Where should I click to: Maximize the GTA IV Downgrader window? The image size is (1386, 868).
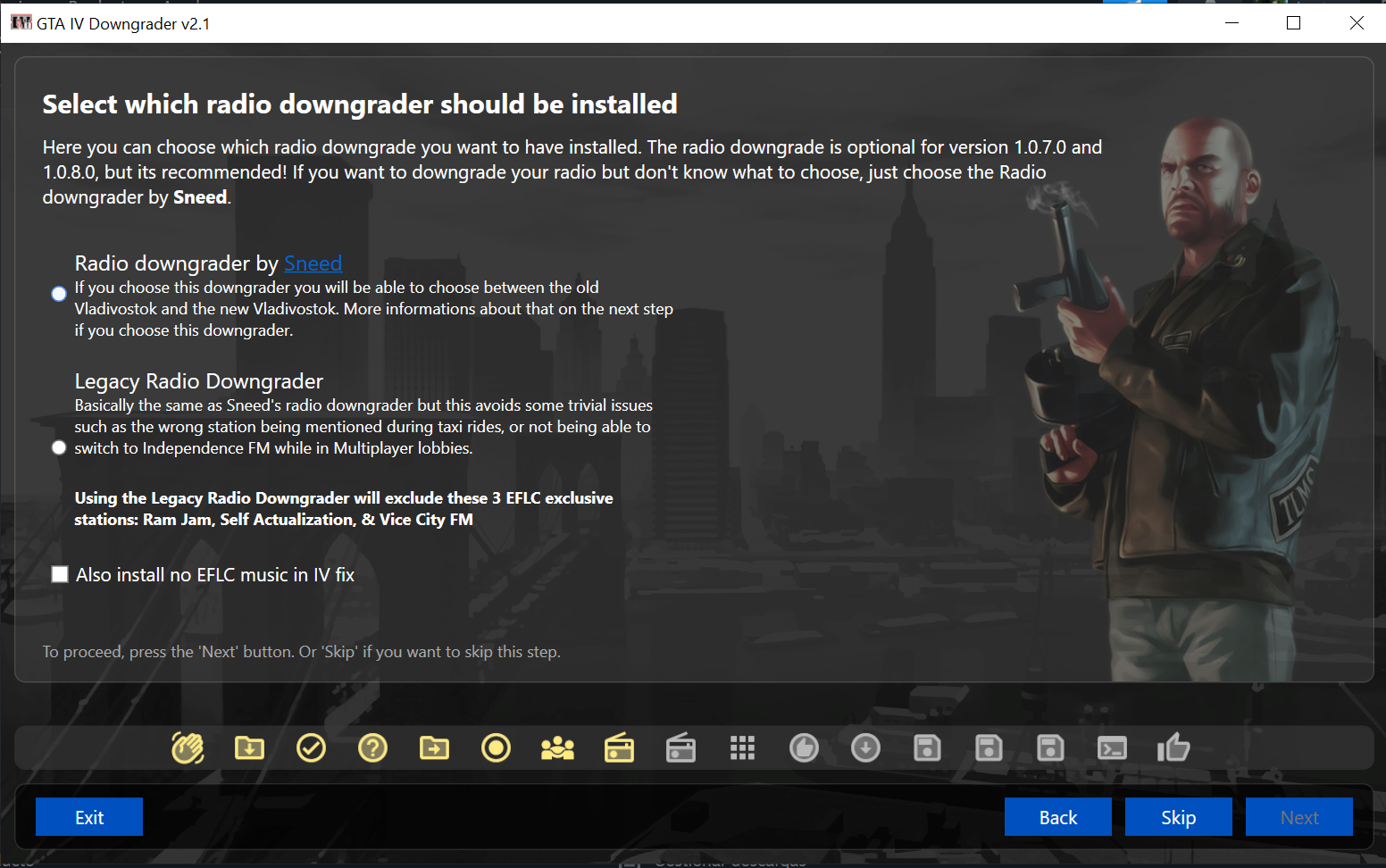pos(1293,22)
